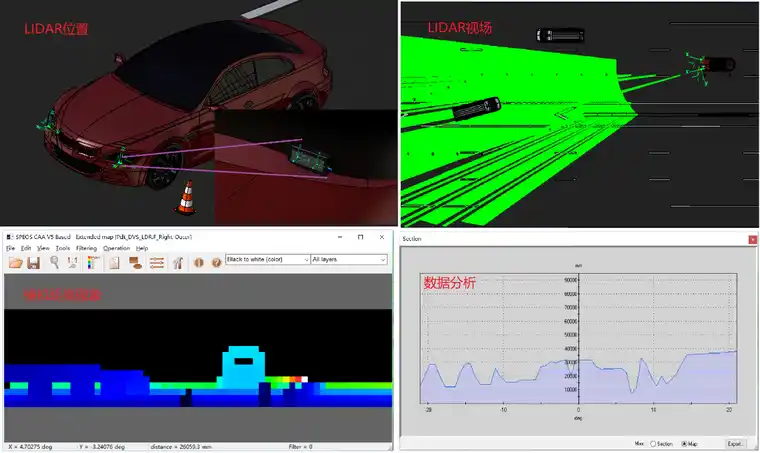Click the document page icon in toolbar
The height and width of the screenshot is (453, 760).
pyautogui.click(x=114, y=263)
